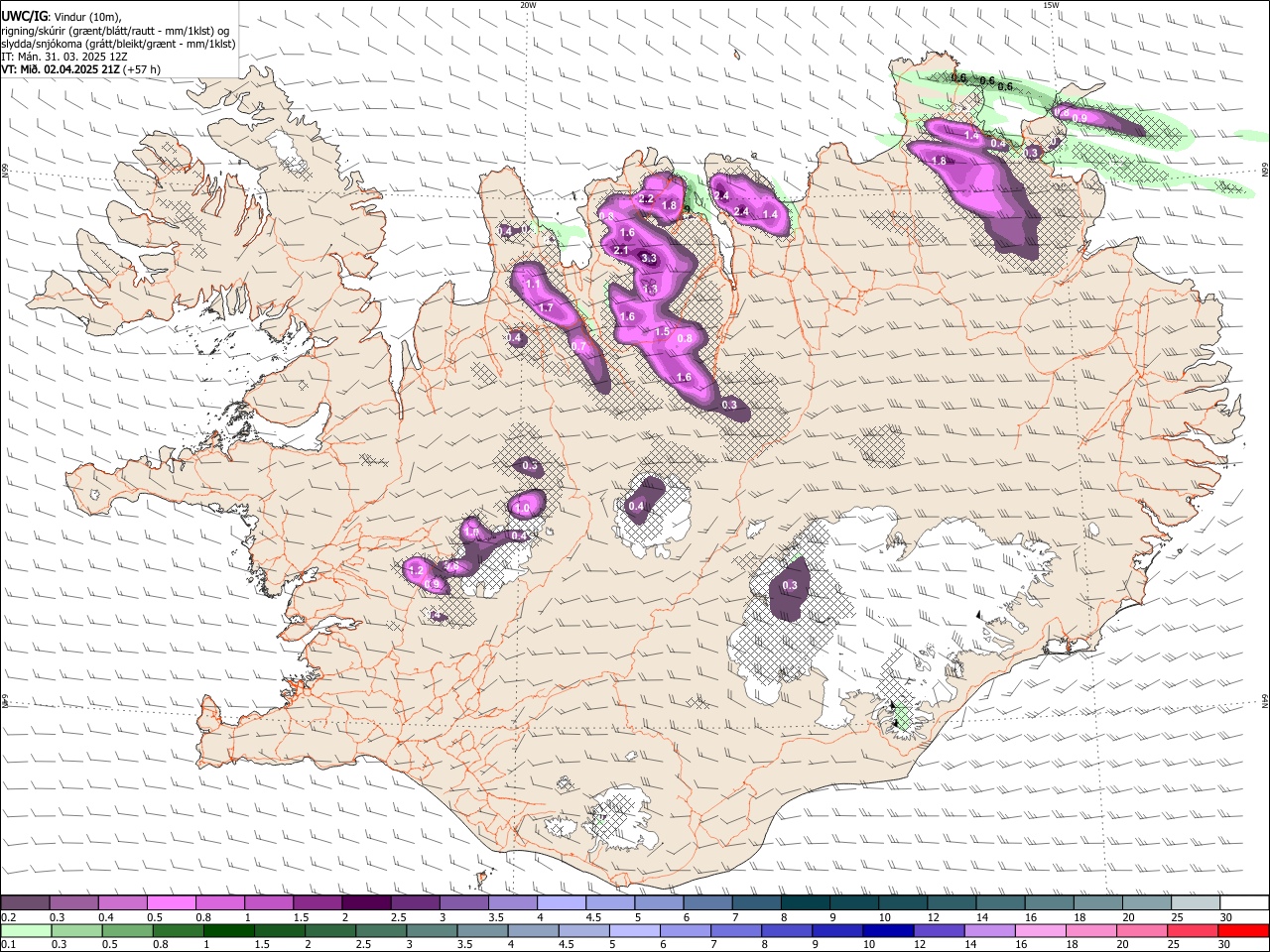The image size is (1270, 952).
Task: Click the 1.5 precipitation value label
Action: coord(662,331)
